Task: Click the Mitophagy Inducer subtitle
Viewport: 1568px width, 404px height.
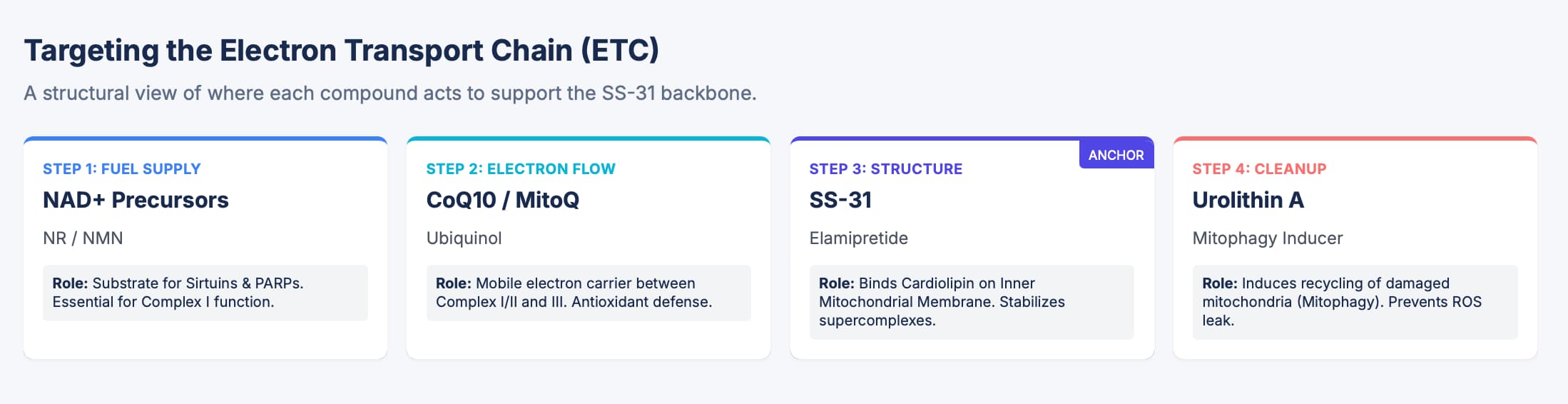Action: (x=1267, y=238)
